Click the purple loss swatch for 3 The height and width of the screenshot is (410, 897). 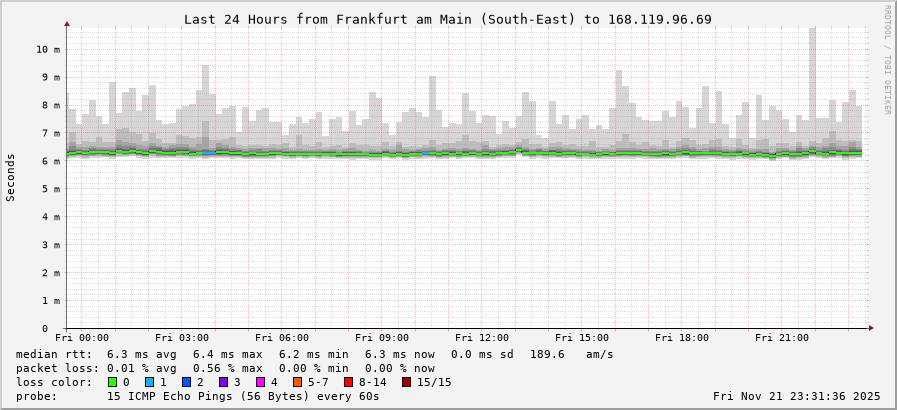(223, 382)
